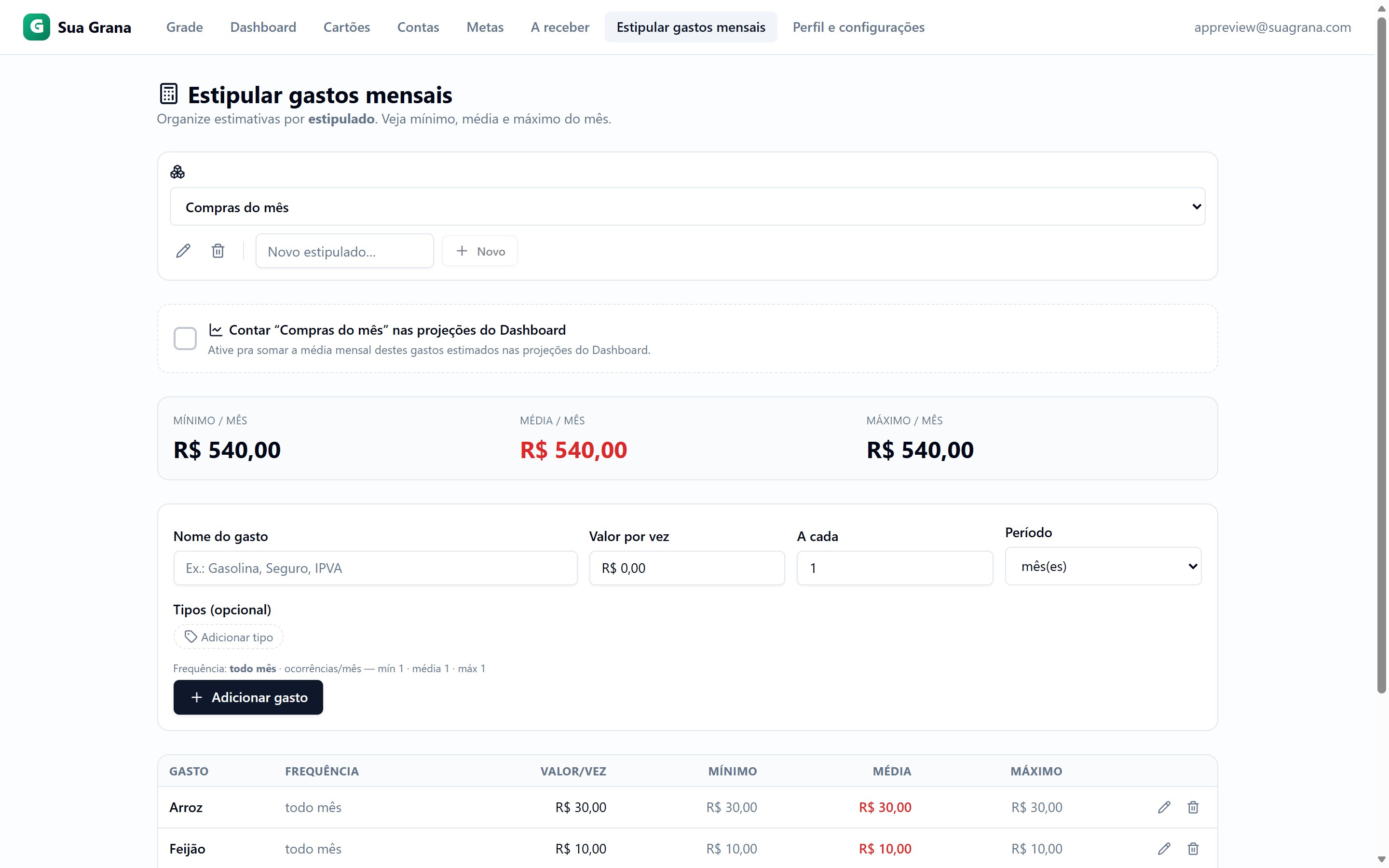Click the Feijão expense name
This screenshot has height=868, width=1389.
187,849
